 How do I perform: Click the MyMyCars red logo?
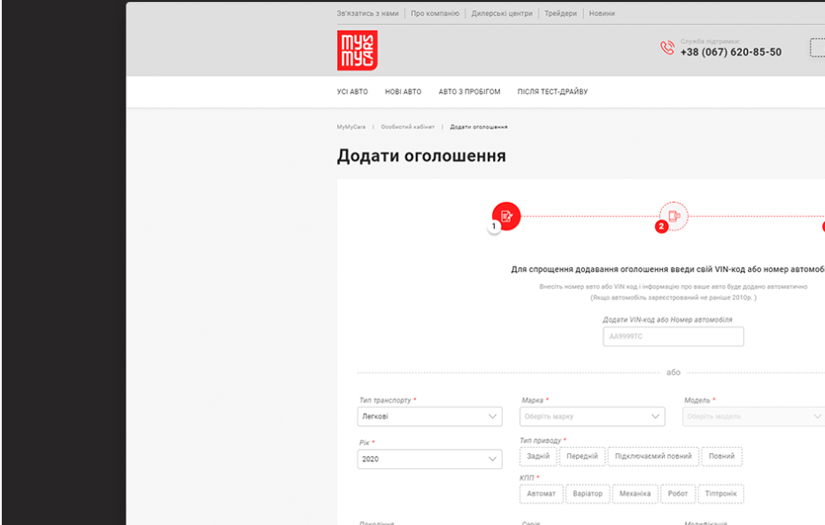357,51
